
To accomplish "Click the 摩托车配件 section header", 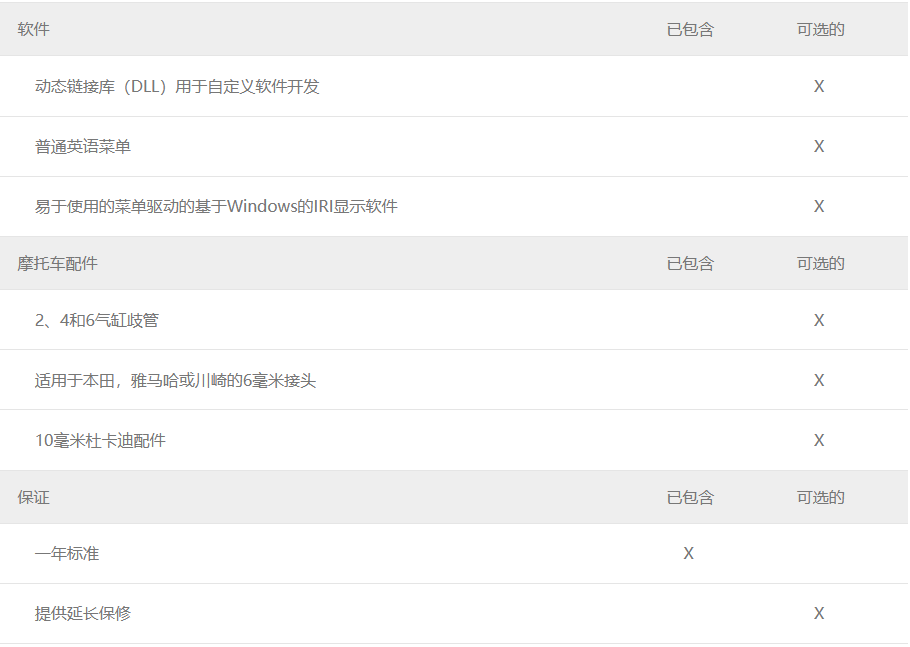I will 57,263.
